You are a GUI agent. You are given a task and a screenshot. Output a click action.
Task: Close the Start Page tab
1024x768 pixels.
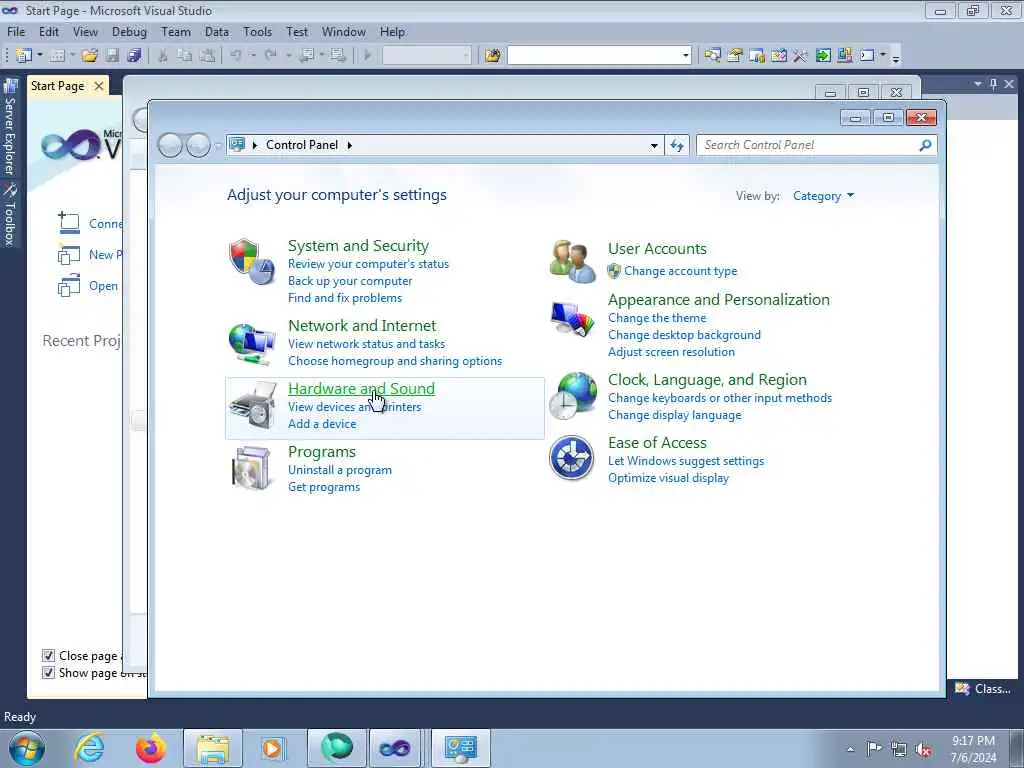tap(99, 86)
